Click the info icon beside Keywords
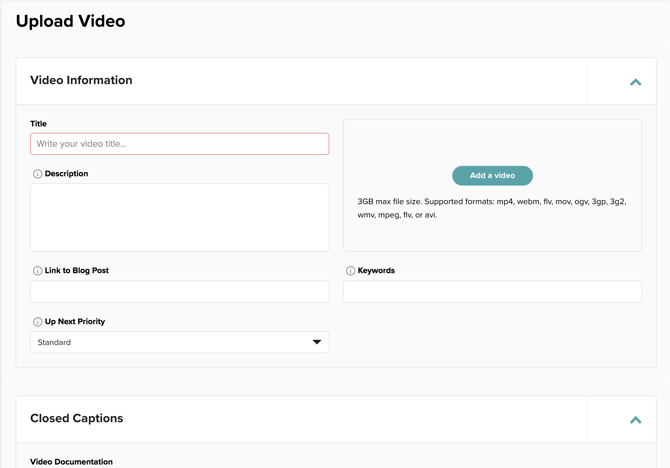The width and height of the screenshot is (670, 468). click(x=350, y=271)
